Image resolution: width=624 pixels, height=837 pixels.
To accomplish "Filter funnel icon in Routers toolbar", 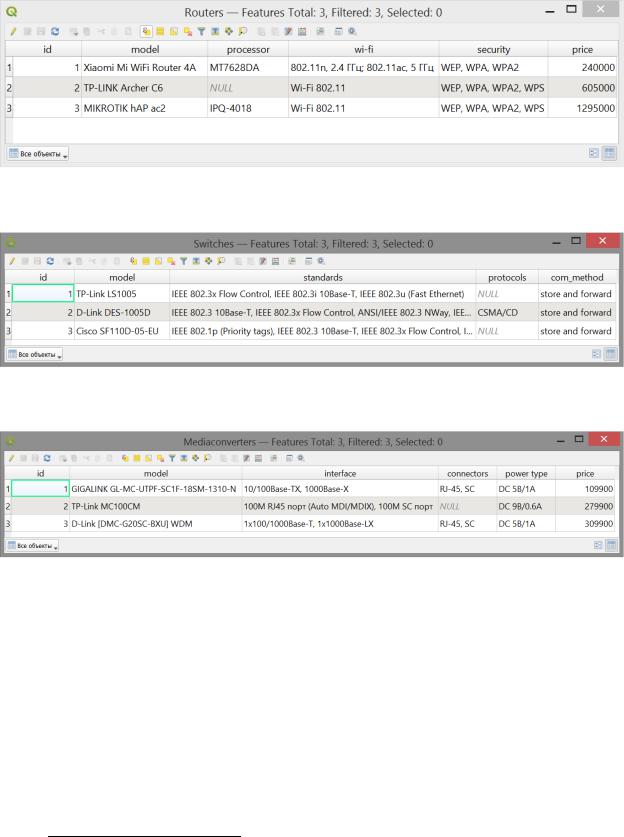I will coord(201,31).
